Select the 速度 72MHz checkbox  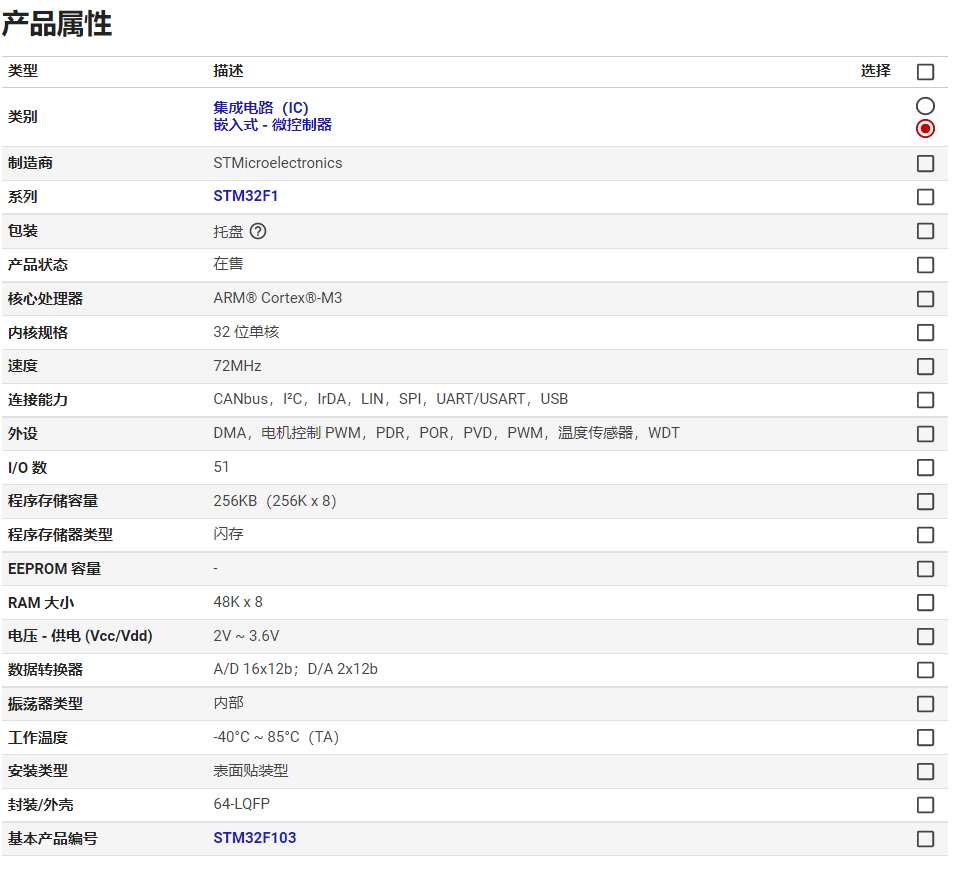point(925,367)
